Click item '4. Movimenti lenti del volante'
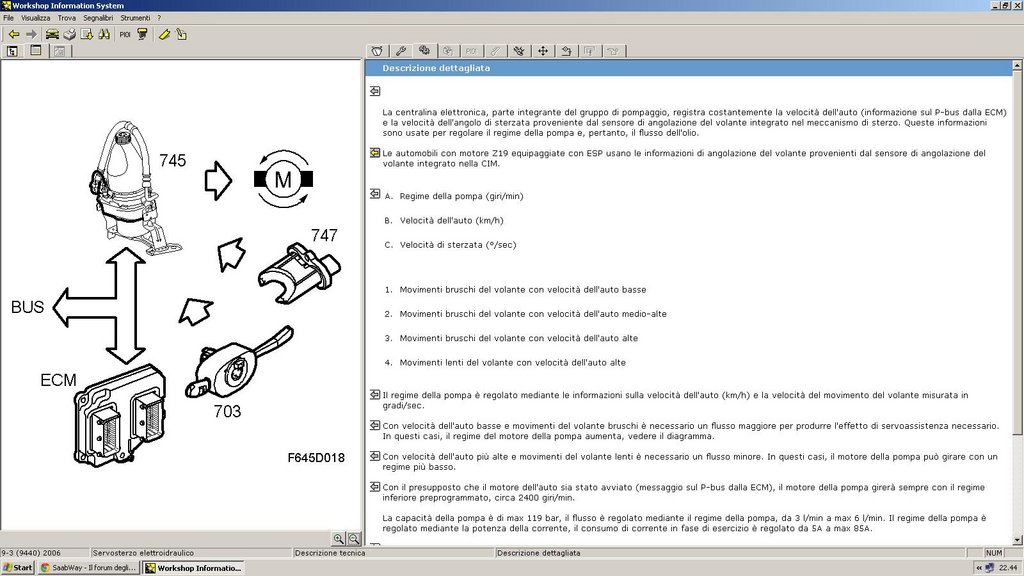This screenshot has width=1024, height=576. coord(505,362)
